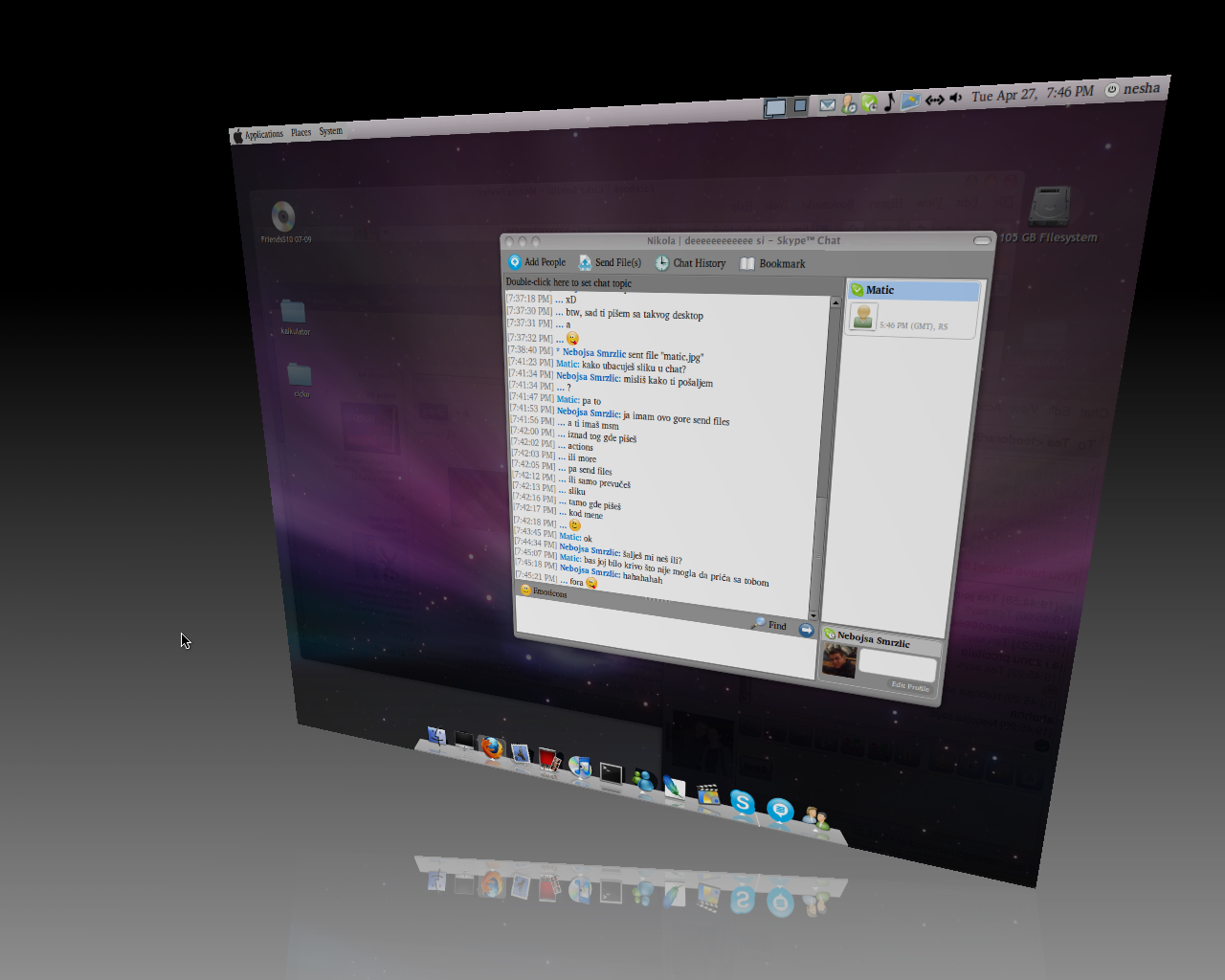Click the iMac monitor icon in dock
Image resolution: width=1225 pixels, height=980 pixels.
[463, 742]
